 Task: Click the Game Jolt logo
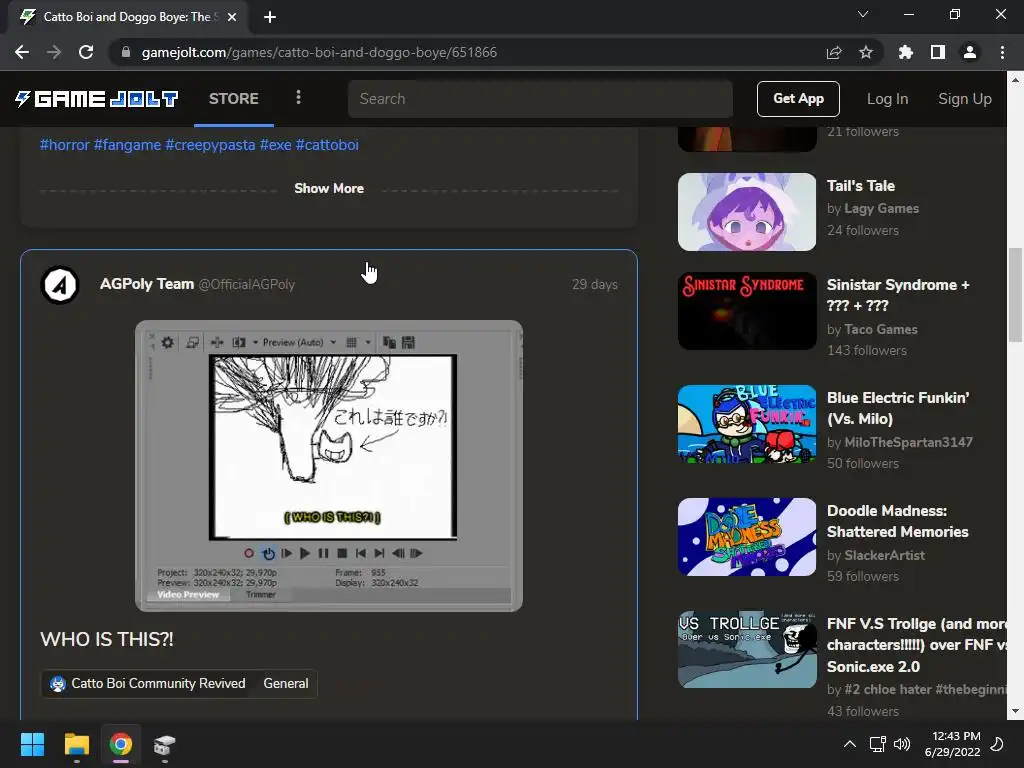click(97, 99)
